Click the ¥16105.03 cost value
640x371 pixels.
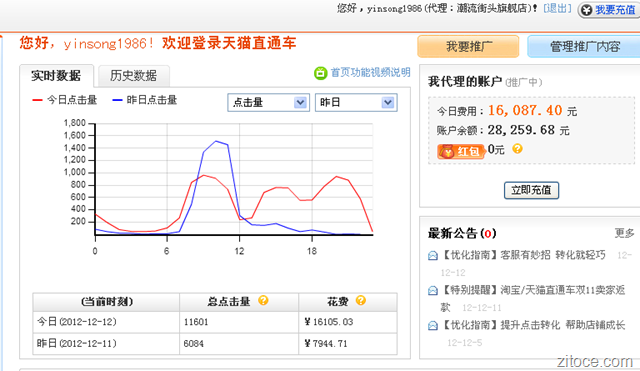click(x=329, y=322)
